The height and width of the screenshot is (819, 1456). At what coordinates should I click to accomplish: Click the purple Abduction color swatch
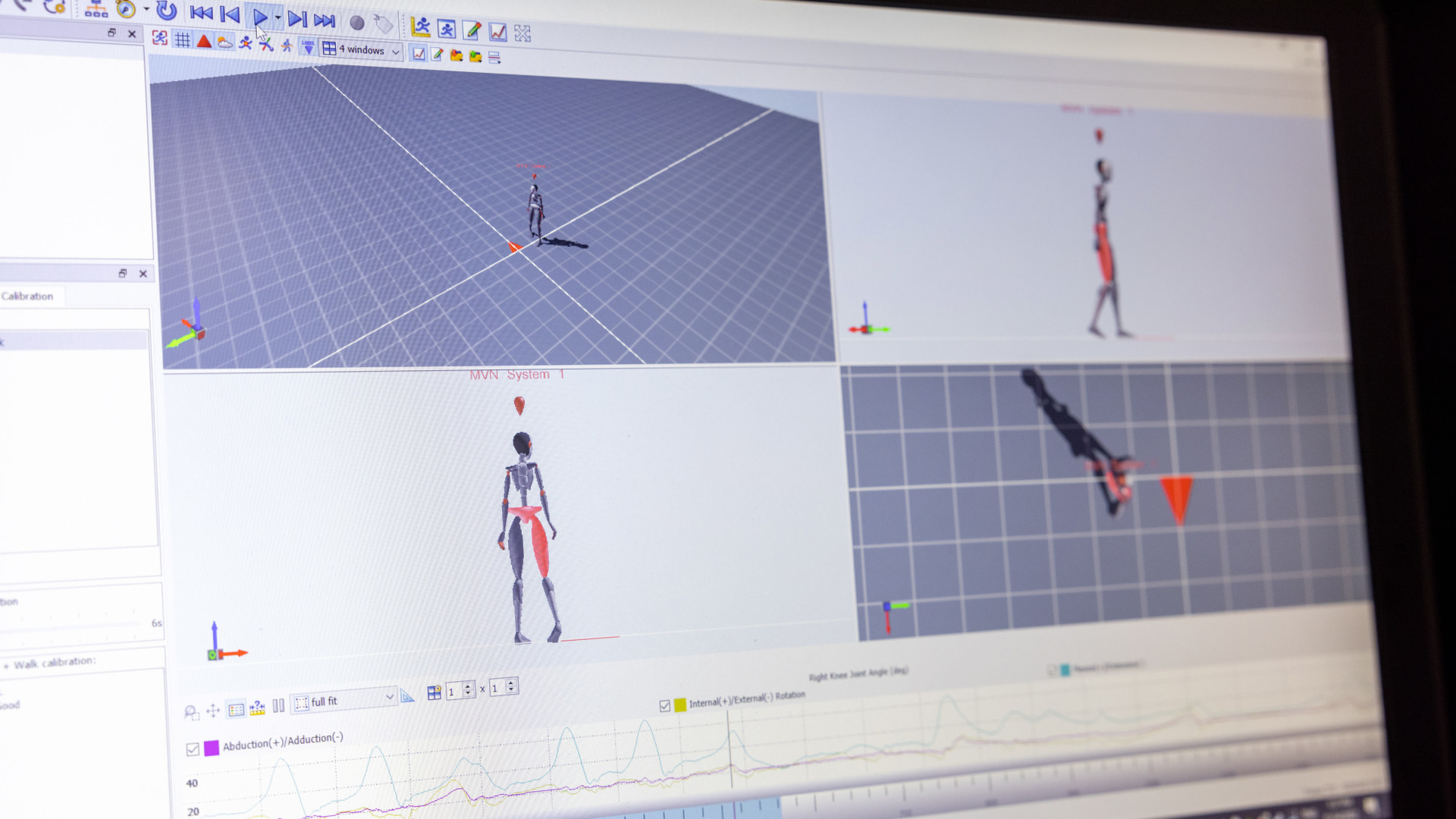pos(212,748)
